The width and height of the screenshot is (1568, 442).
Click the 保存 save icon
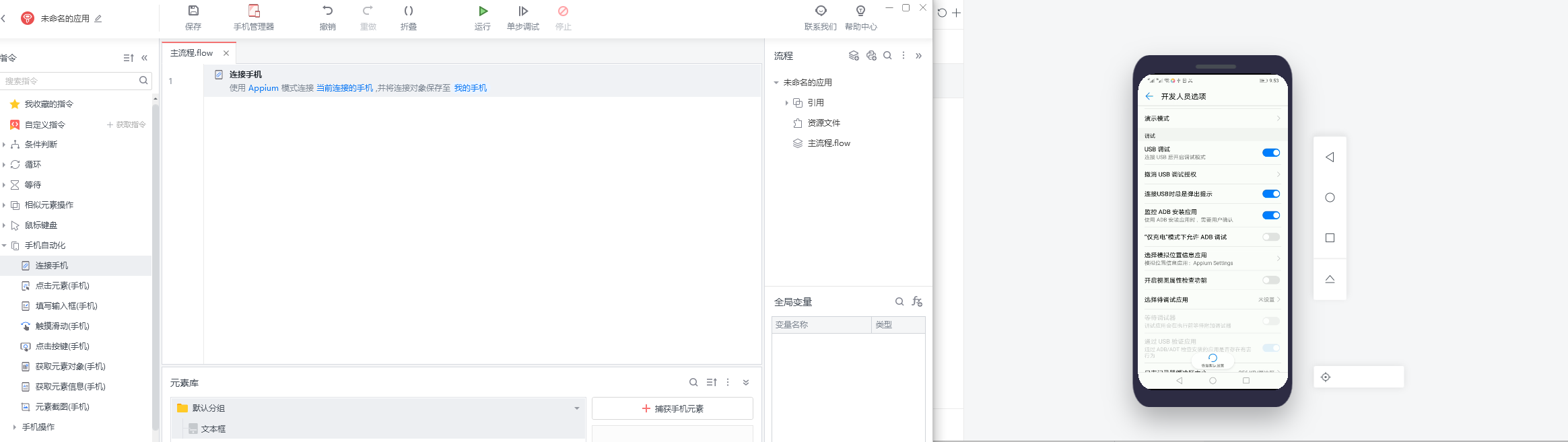coord(193,11)
